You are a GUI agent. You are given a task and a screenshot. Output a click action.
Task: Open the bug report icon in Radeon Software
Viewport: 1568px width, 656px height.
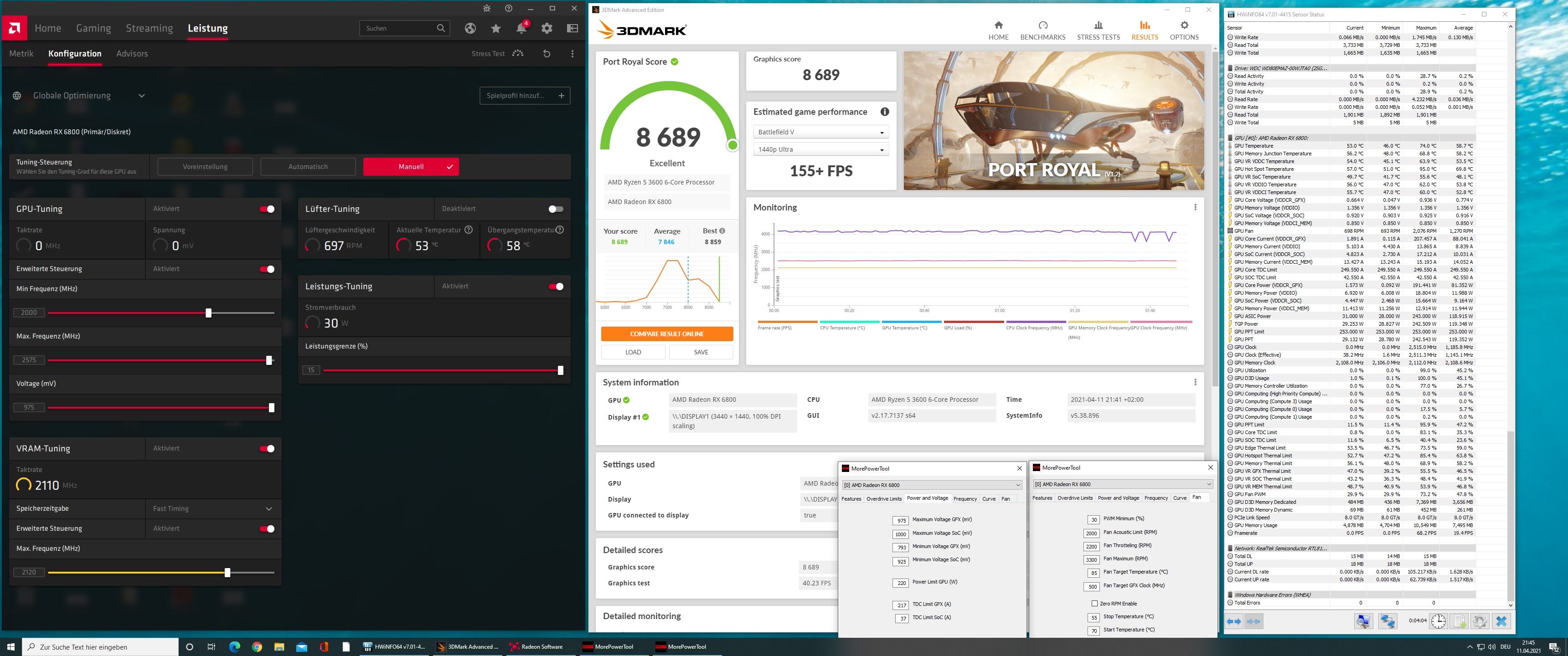coord(486,9)
